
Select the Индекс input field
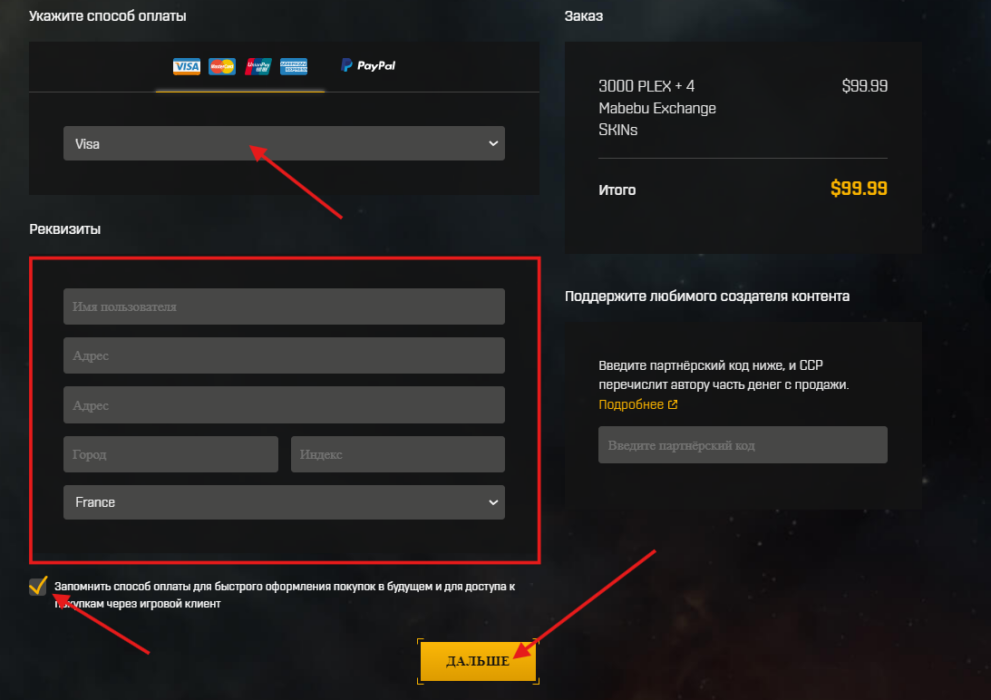pos(397,454)
